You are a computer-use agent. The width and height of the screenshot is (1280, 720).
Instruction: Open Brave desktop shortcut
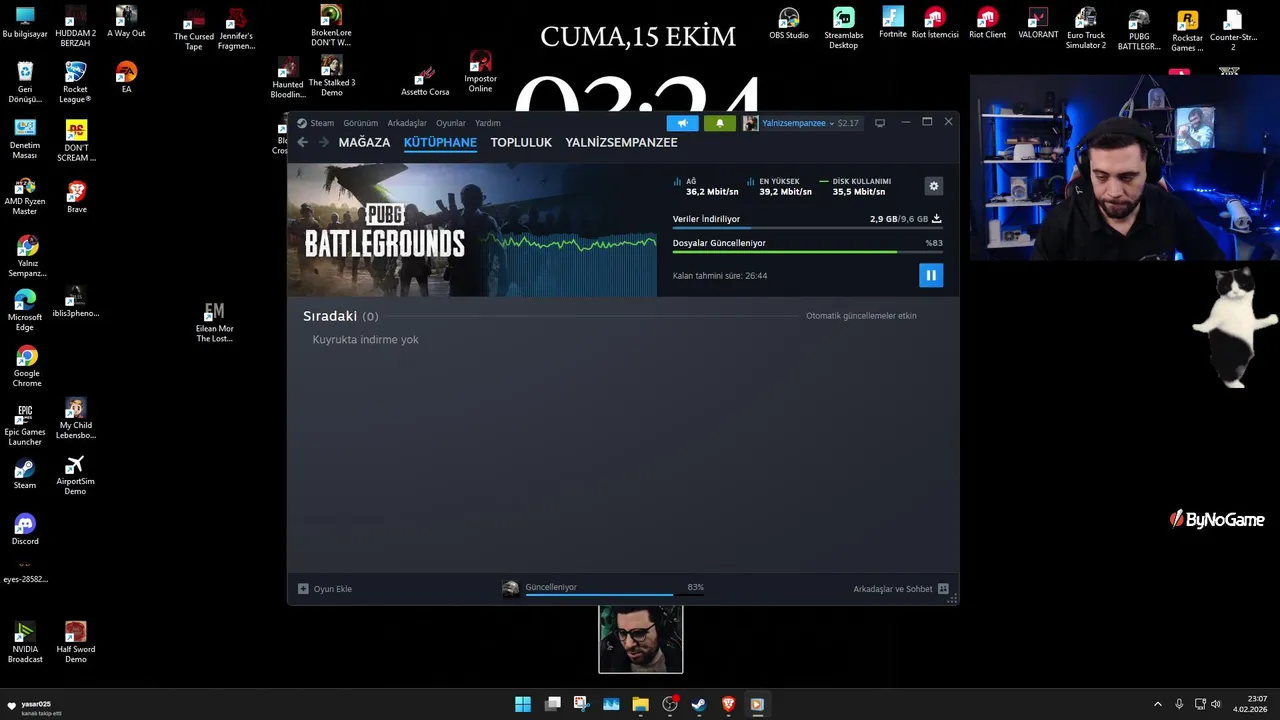(x=76, y=197)
